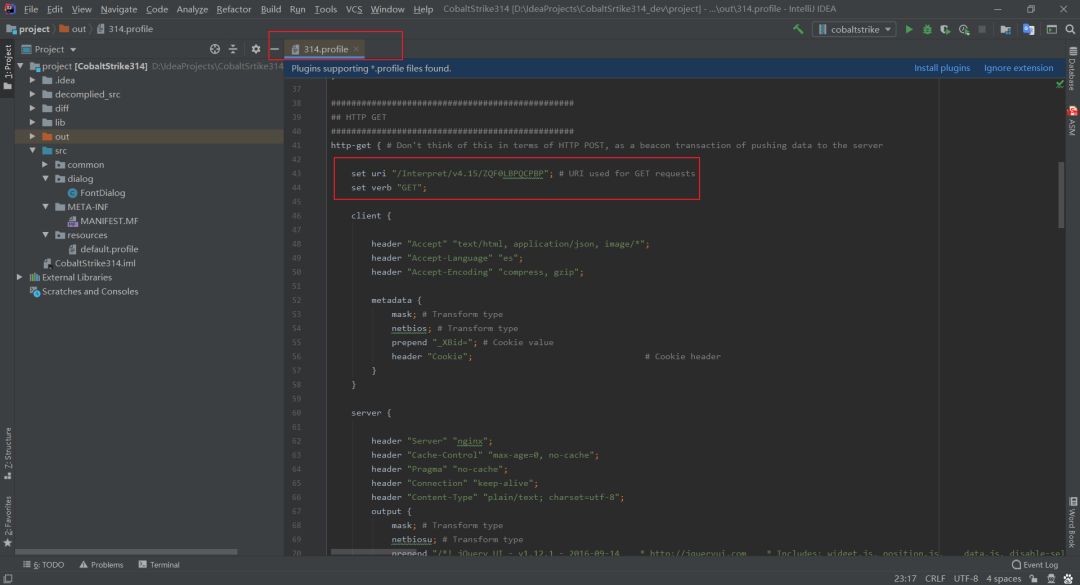The width and height of the screenshot is (1080, 585).
Task: Change the CRLF line separator
Action: [935, 579]
